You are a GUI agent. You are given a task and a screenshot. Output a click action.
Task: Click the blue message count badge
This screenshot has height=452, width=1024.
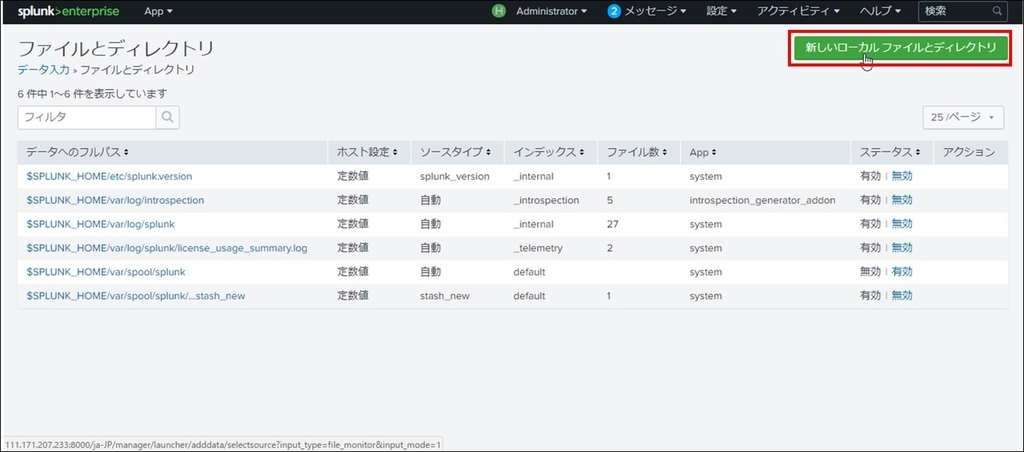pos(613,11)
